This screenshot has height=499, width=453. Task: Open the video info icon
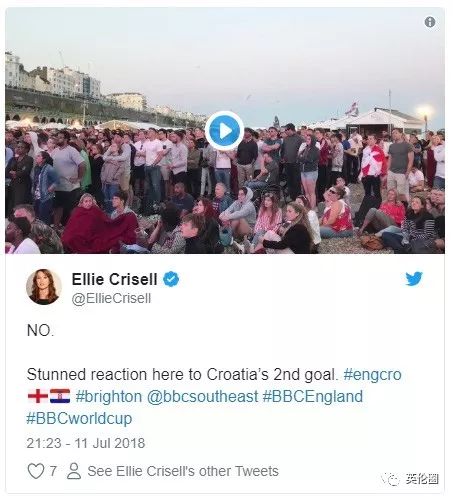(x=430, y=22)
